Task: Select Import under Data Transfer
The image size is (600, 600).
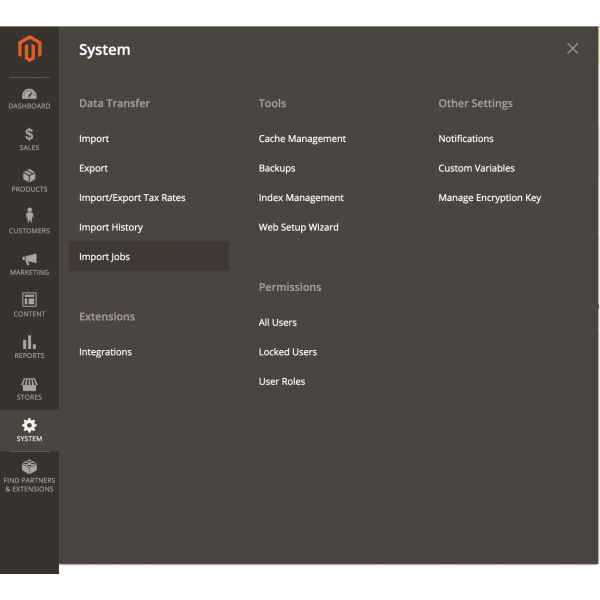Action: pyautogui.click(x=94, y=139)
